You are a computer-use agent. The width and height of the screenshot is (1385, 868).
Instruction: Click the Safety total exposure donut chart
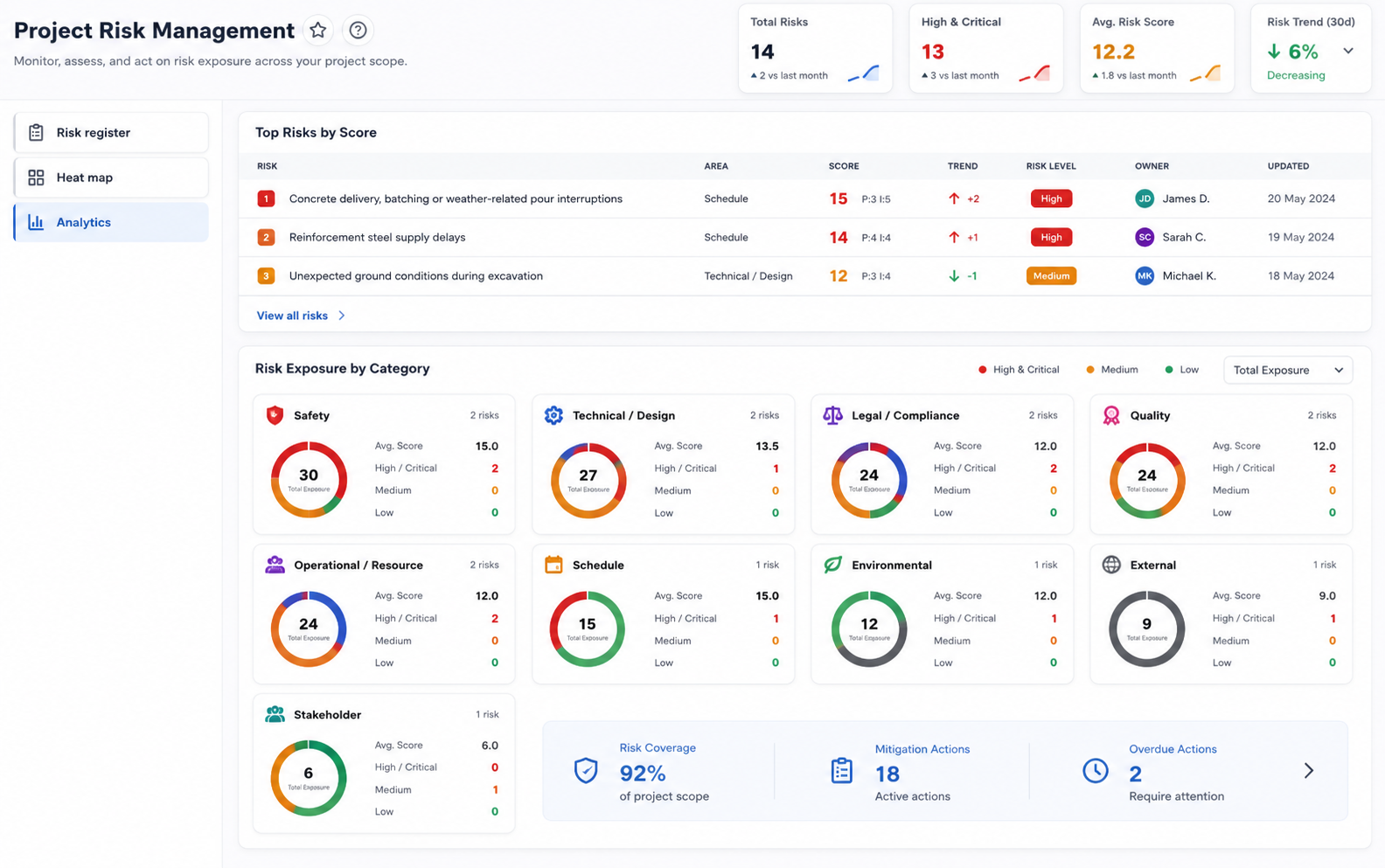tap(309, 480)
